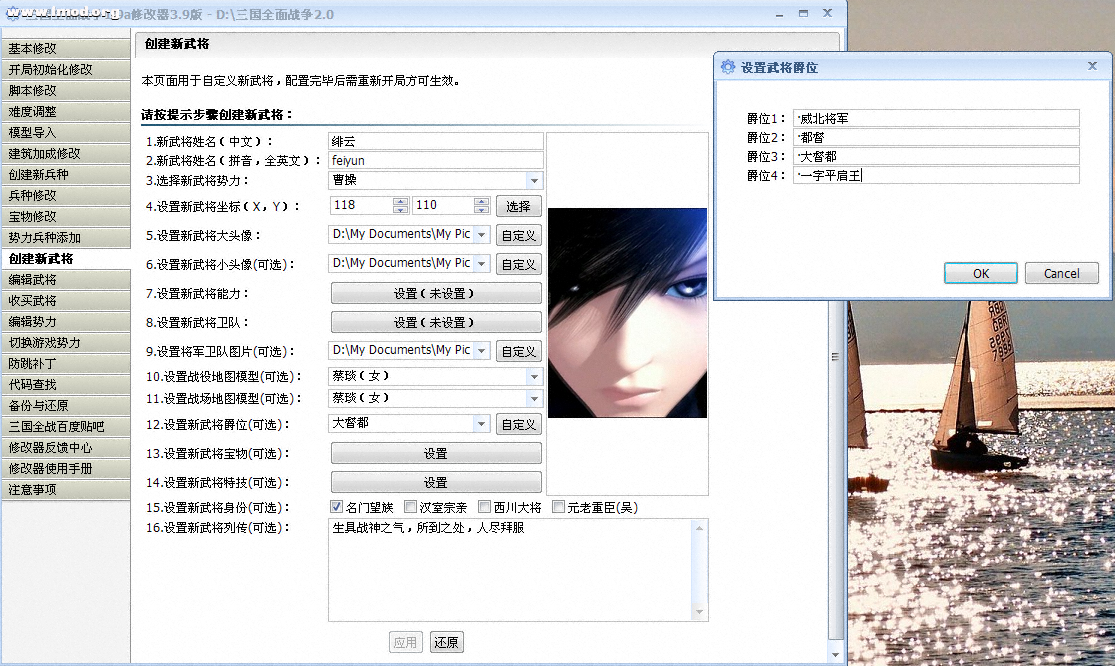Expand the 大头像 path dropdown
The width and height of the screenshot is (1115, 666).
coord(482,235)
